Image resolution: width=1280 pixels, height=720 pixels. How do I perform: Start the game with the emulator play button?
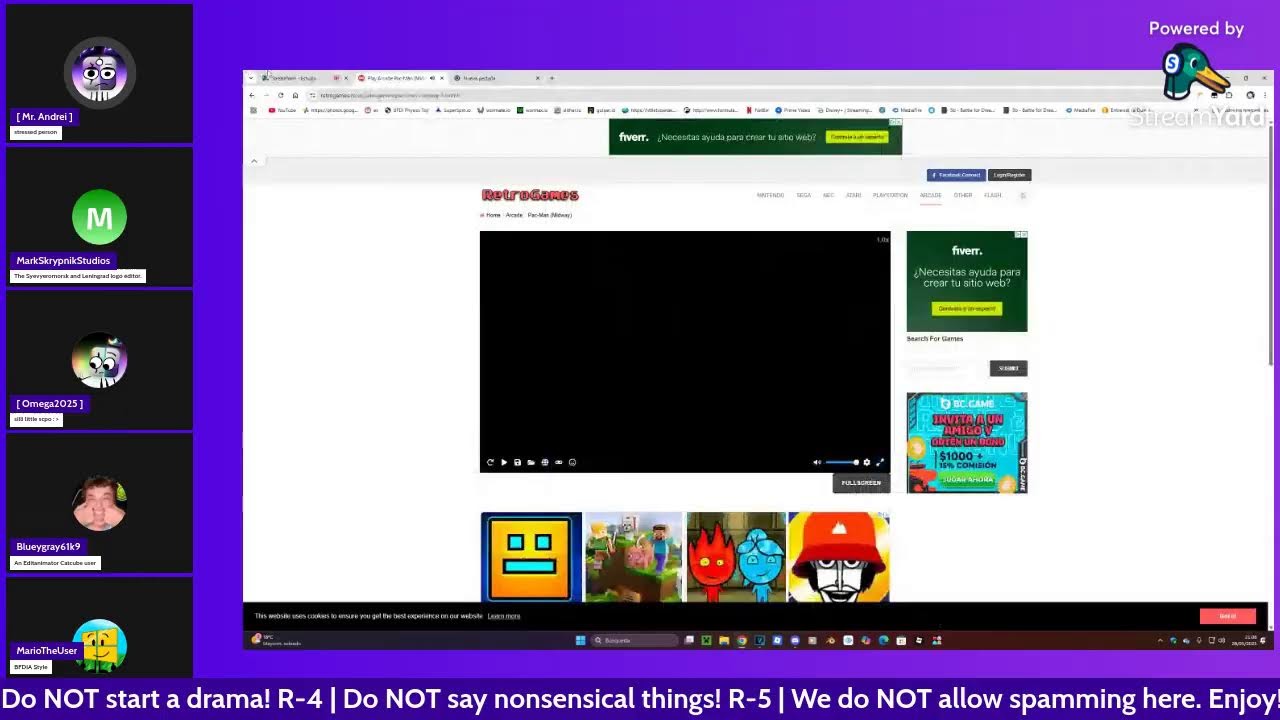coord(504,462)
